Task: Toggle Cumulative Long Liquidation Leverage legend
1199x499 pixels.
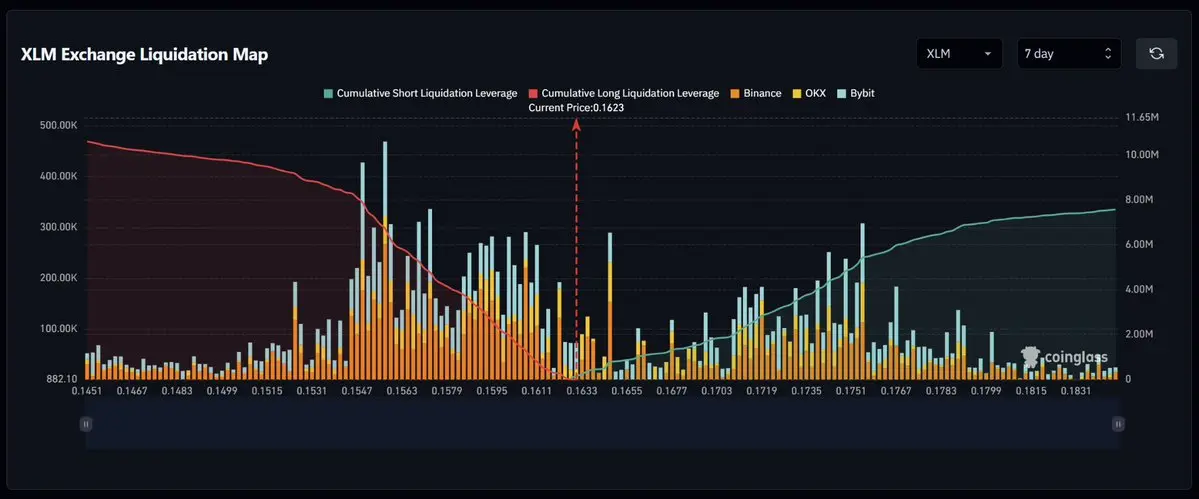Action: 623,93
